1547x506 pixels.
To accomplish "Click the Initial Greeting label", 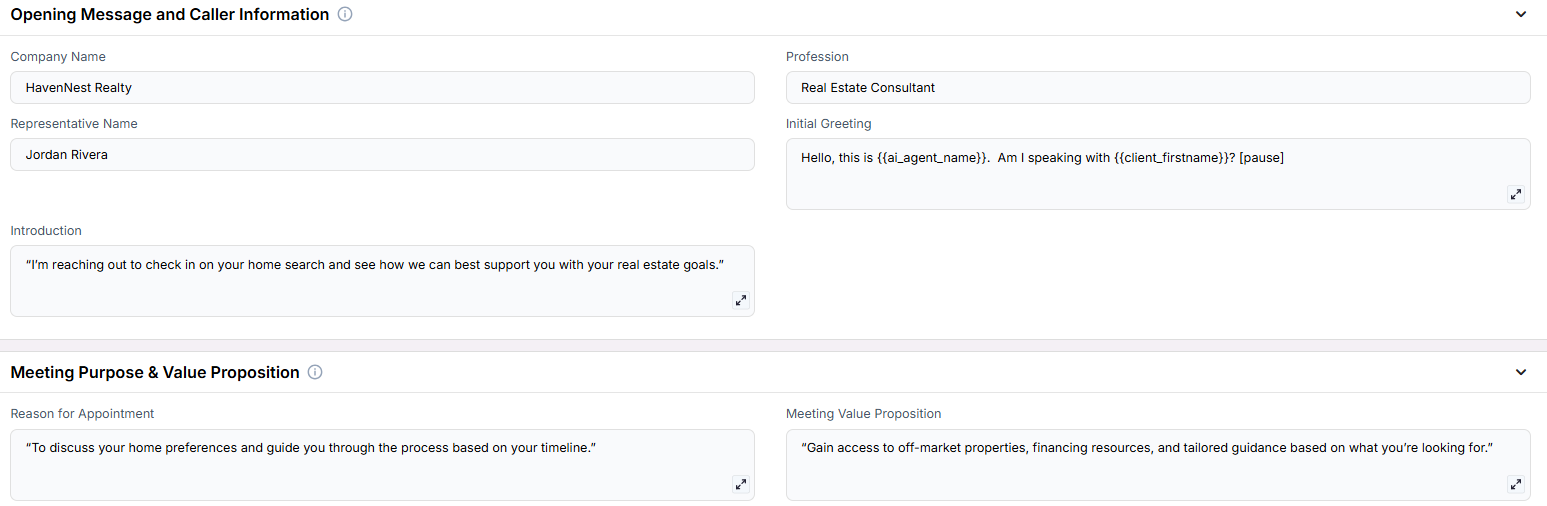I will 828,124.
